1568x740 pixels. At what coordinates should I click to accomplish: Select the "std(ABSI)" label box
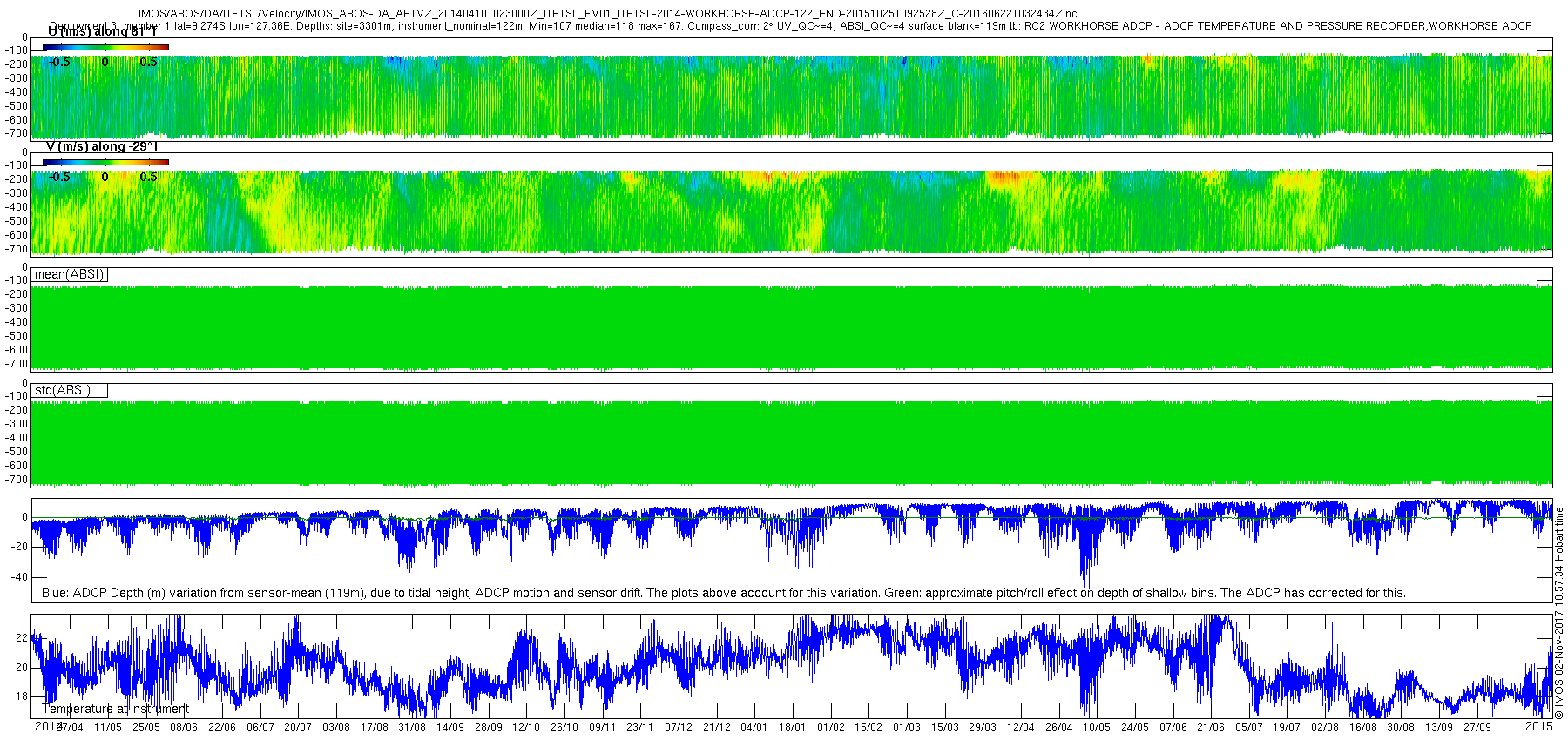click(x=70, y=391)
